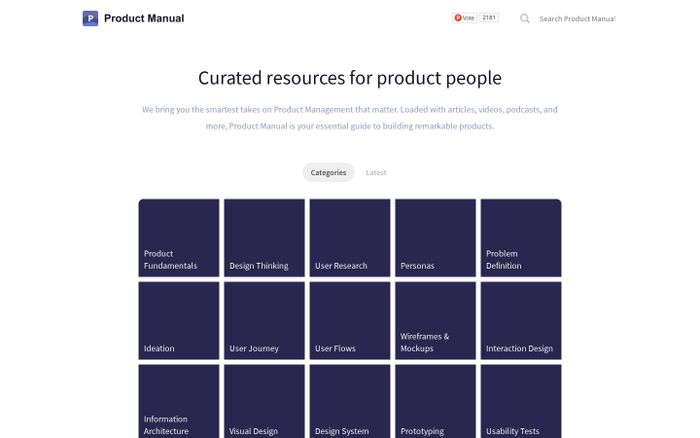Open the Product Fundamentals category
Viewport: 700px width, 438px height.
click(179, 238)
